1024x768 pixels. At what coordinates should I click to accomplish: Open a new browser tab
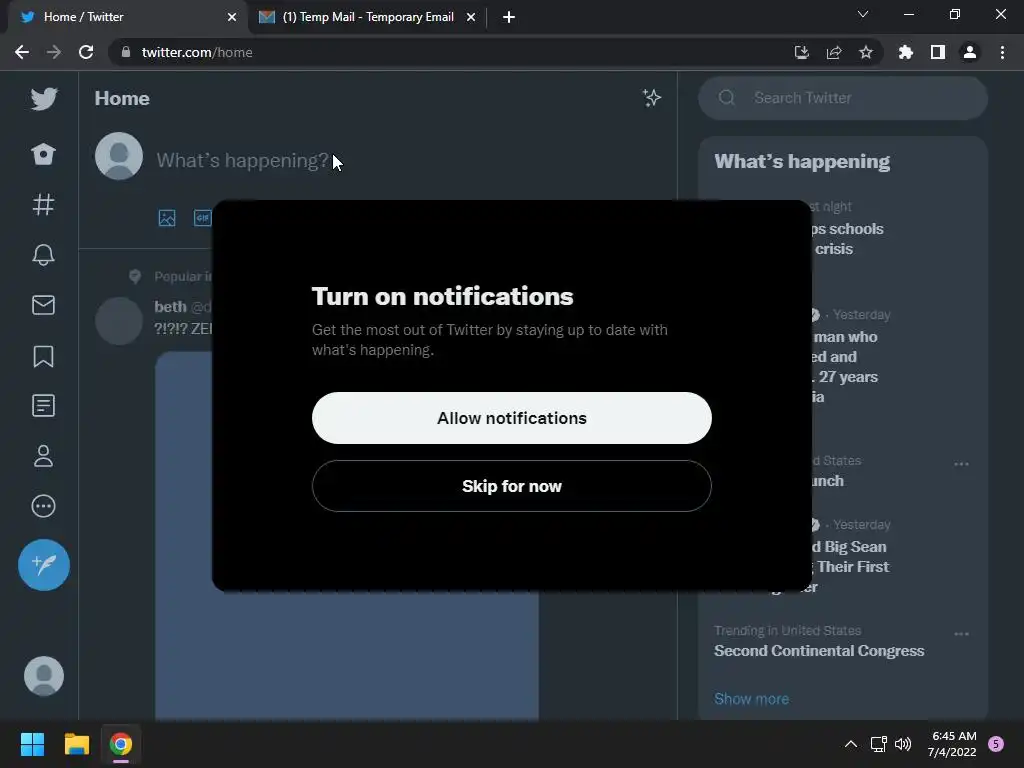[x=509, y=17]
